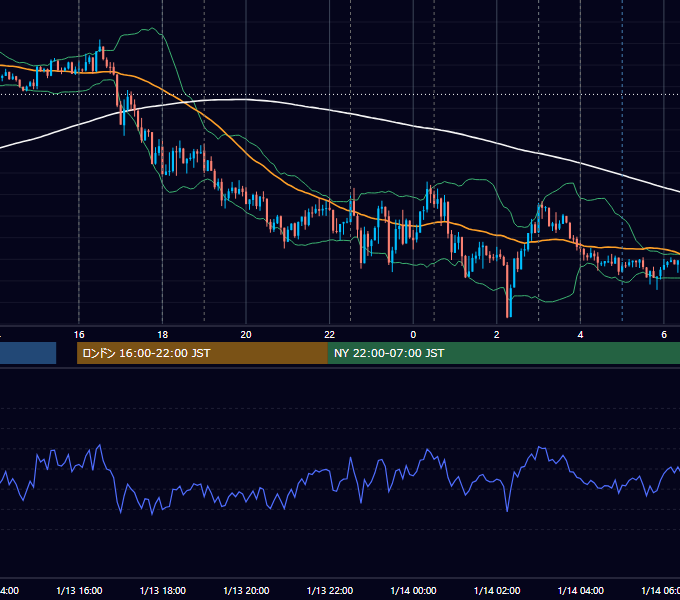Viewport: 680px width, 600px height.
Task: Click the 20 hour axis label
Action: click(246, 335)
